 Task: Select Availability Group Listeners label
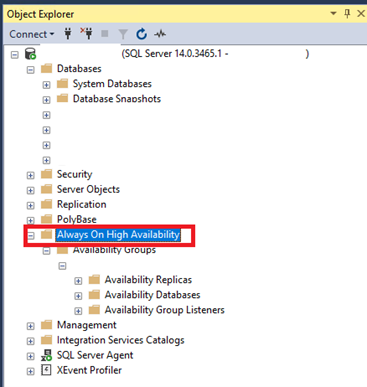coord(165,310)
